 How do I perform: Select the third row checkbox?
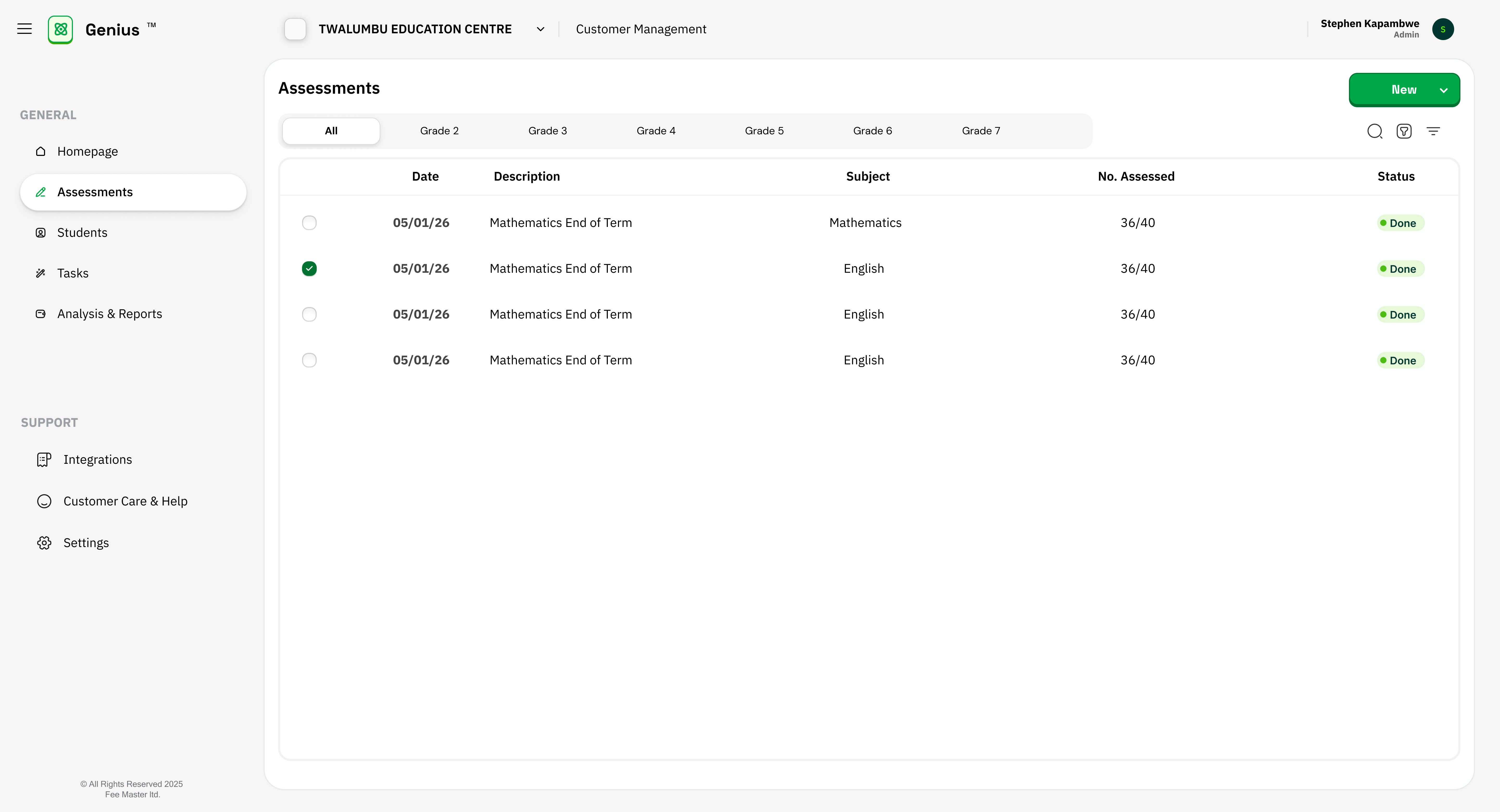click(x=309, y=314)
